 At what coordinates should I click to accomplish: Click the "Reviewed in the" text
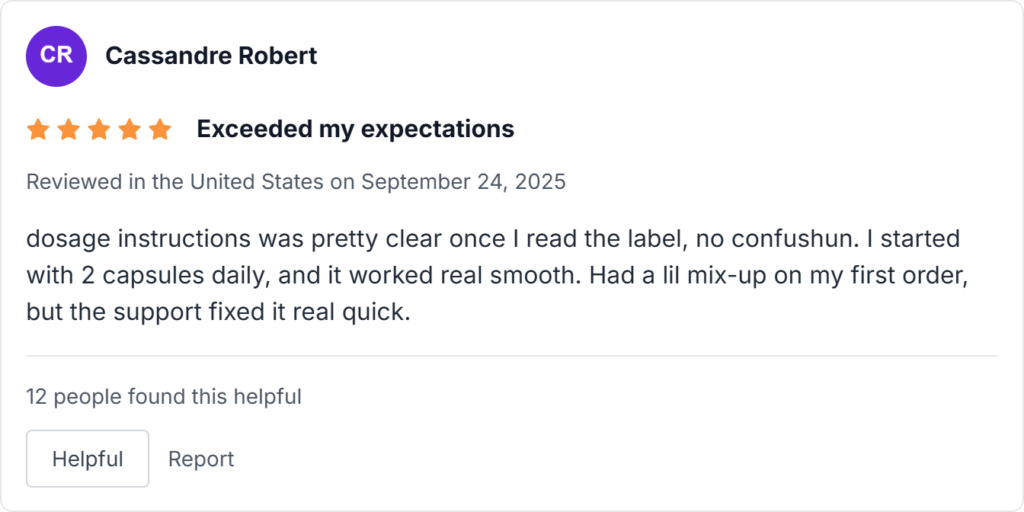point(105,182)
